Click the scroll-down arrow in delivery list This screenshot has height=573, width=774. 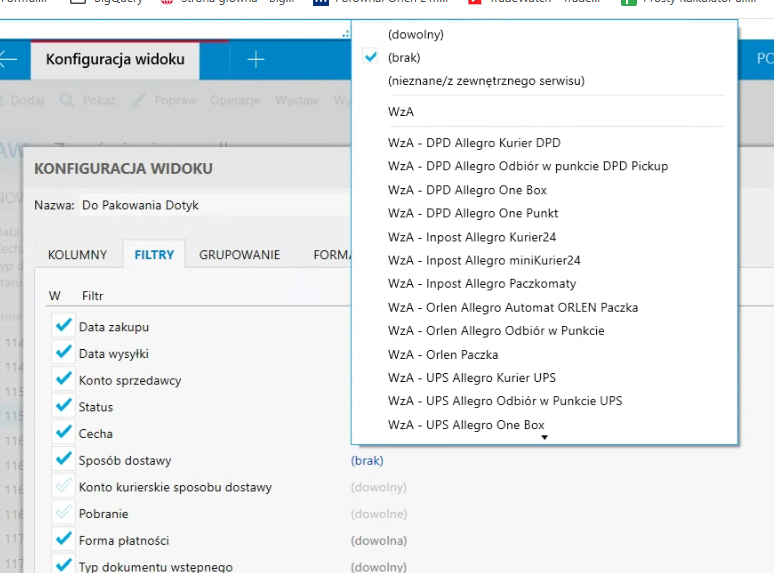point(544,437)
